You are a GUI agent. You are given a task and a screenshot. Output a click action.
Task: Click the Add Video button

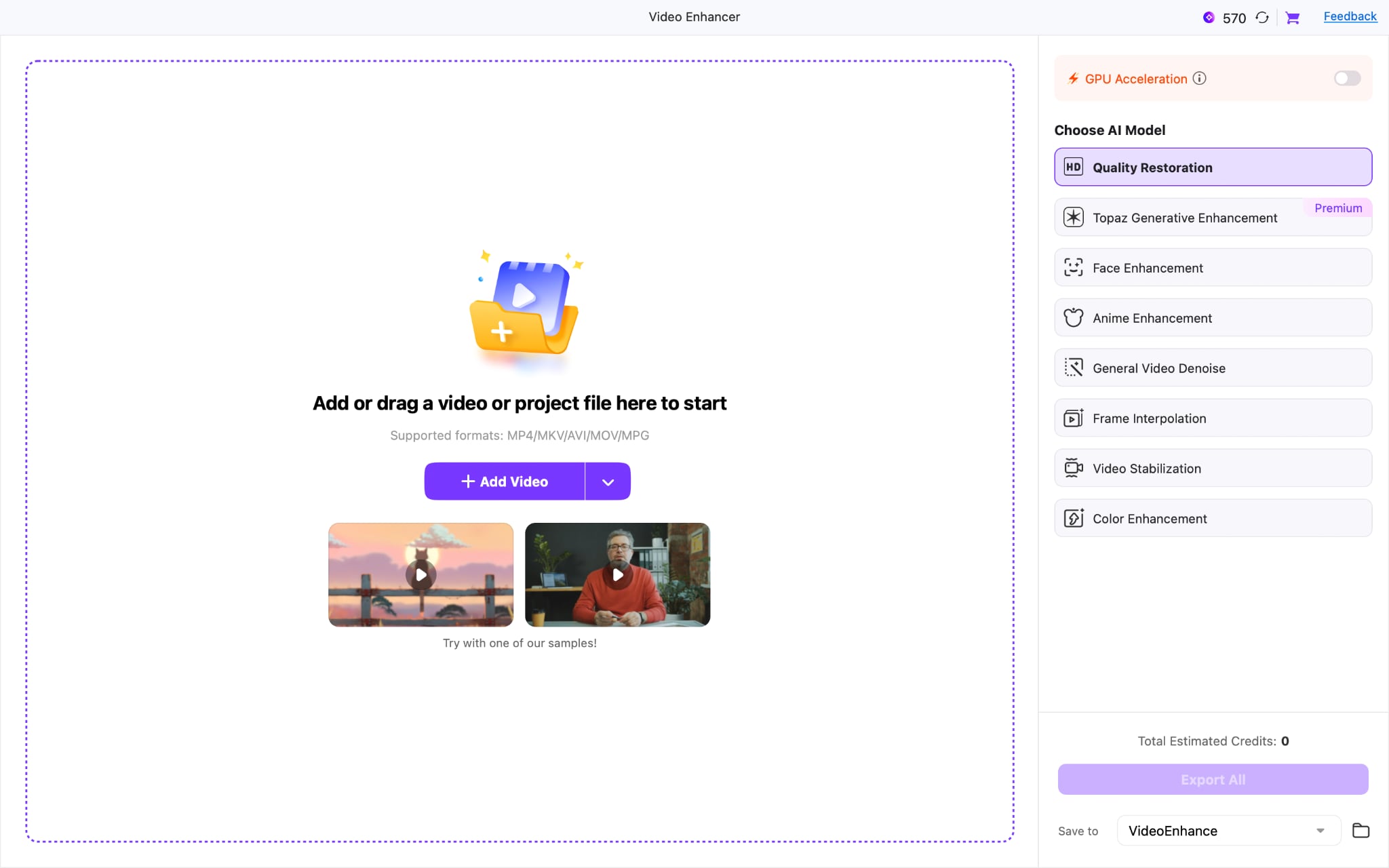[504, 481]
